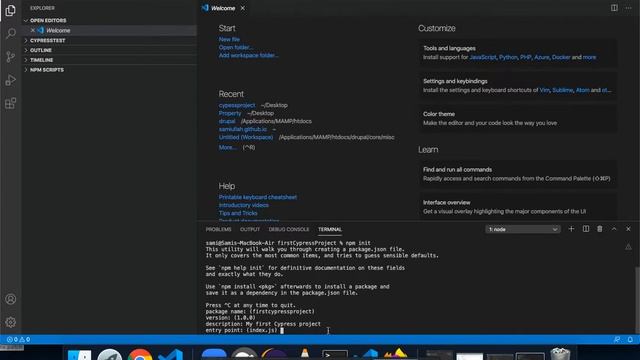
Task: Install Python language support link
Action: point(508,57)
